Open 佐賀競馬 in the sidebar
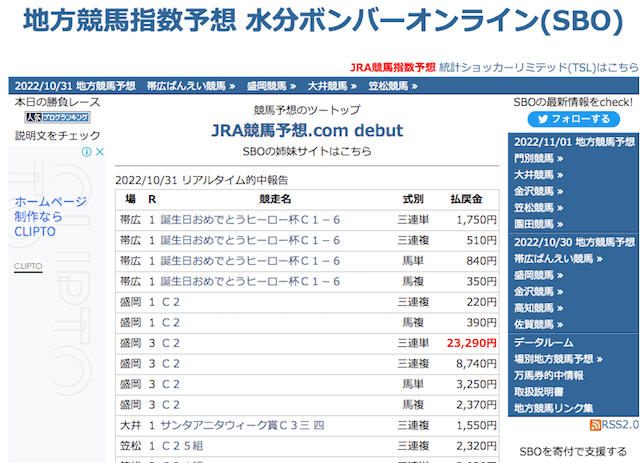The width and height of the screenshot is (640, 463). [538, 325]
